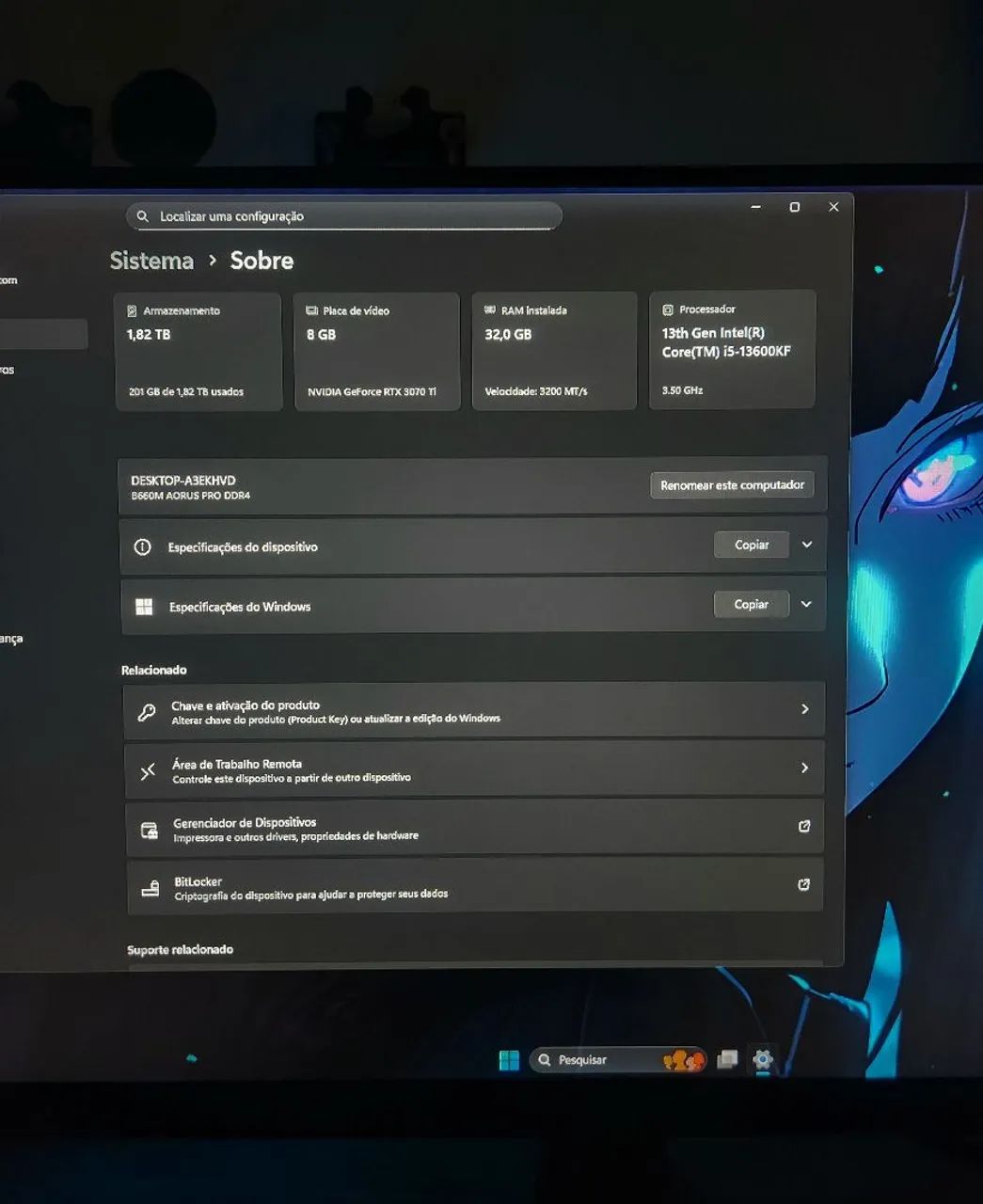Open the Windows Start button on taskbar
This screenshot has height=1204, width=983.
[x=509, y=1060]
